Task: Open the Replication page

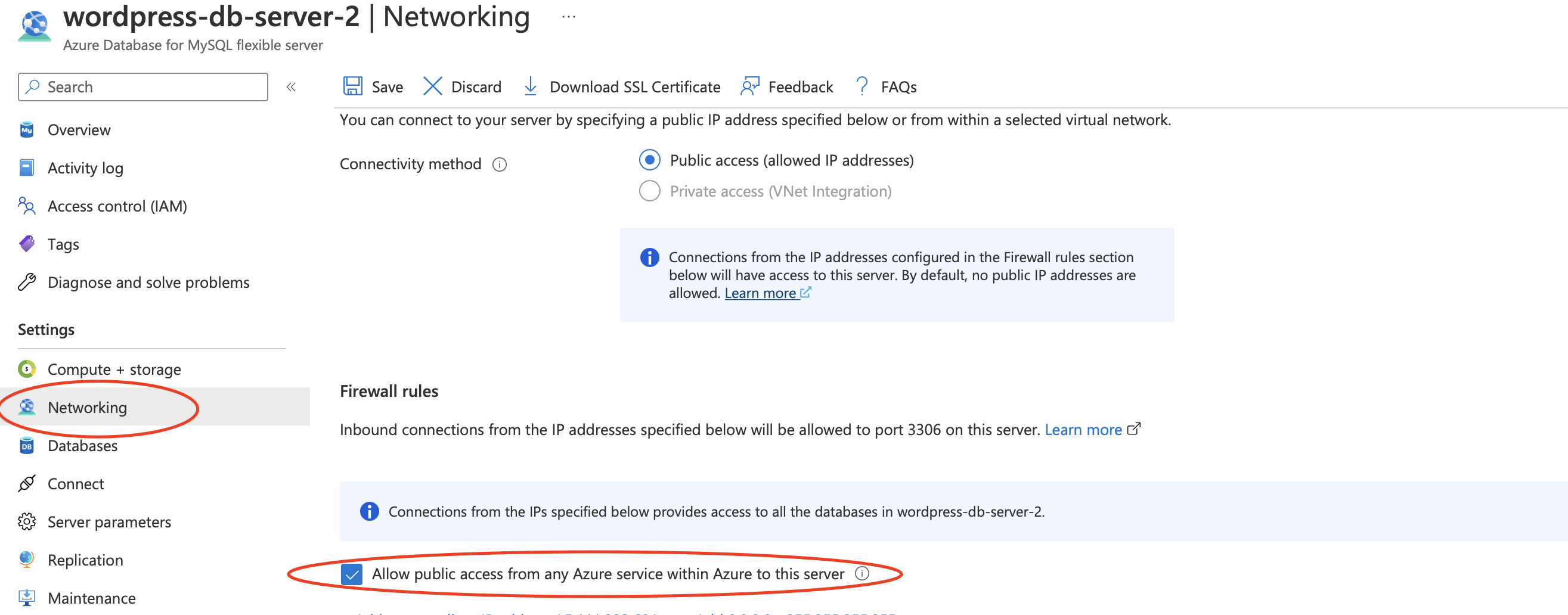Action: point(85,560)
